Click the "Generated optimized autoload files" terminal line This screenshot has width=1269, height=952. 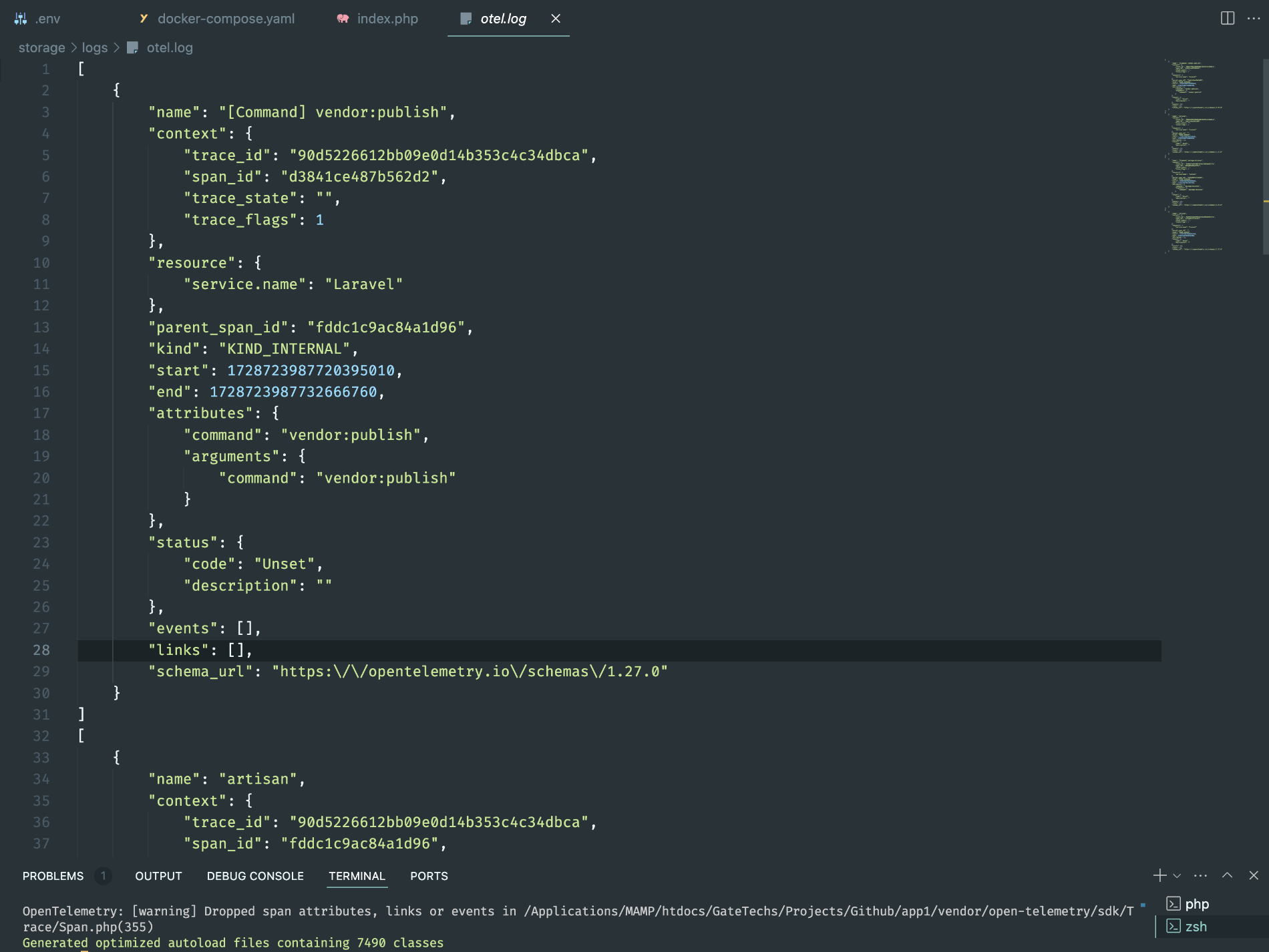[233, 943]
